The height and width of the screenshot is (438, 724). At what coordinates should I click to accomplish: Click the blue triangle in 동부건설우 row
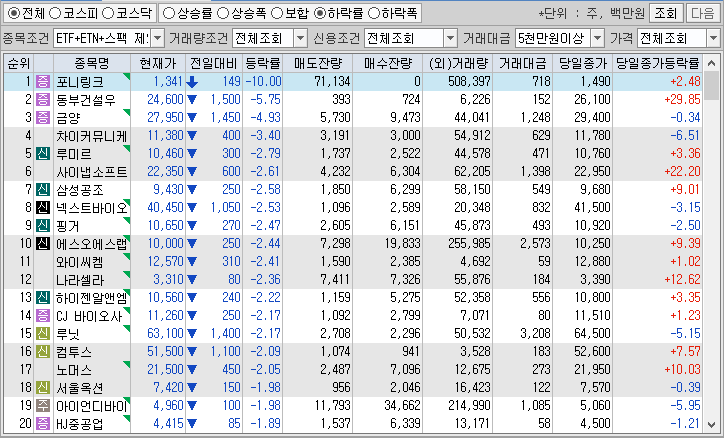click(x=192, y=100)
